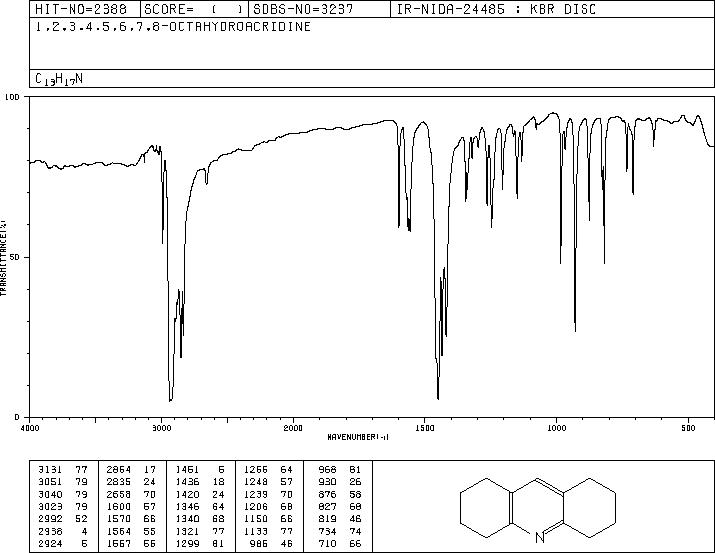Click the 710 peak entry in the table

pos(340,544)
